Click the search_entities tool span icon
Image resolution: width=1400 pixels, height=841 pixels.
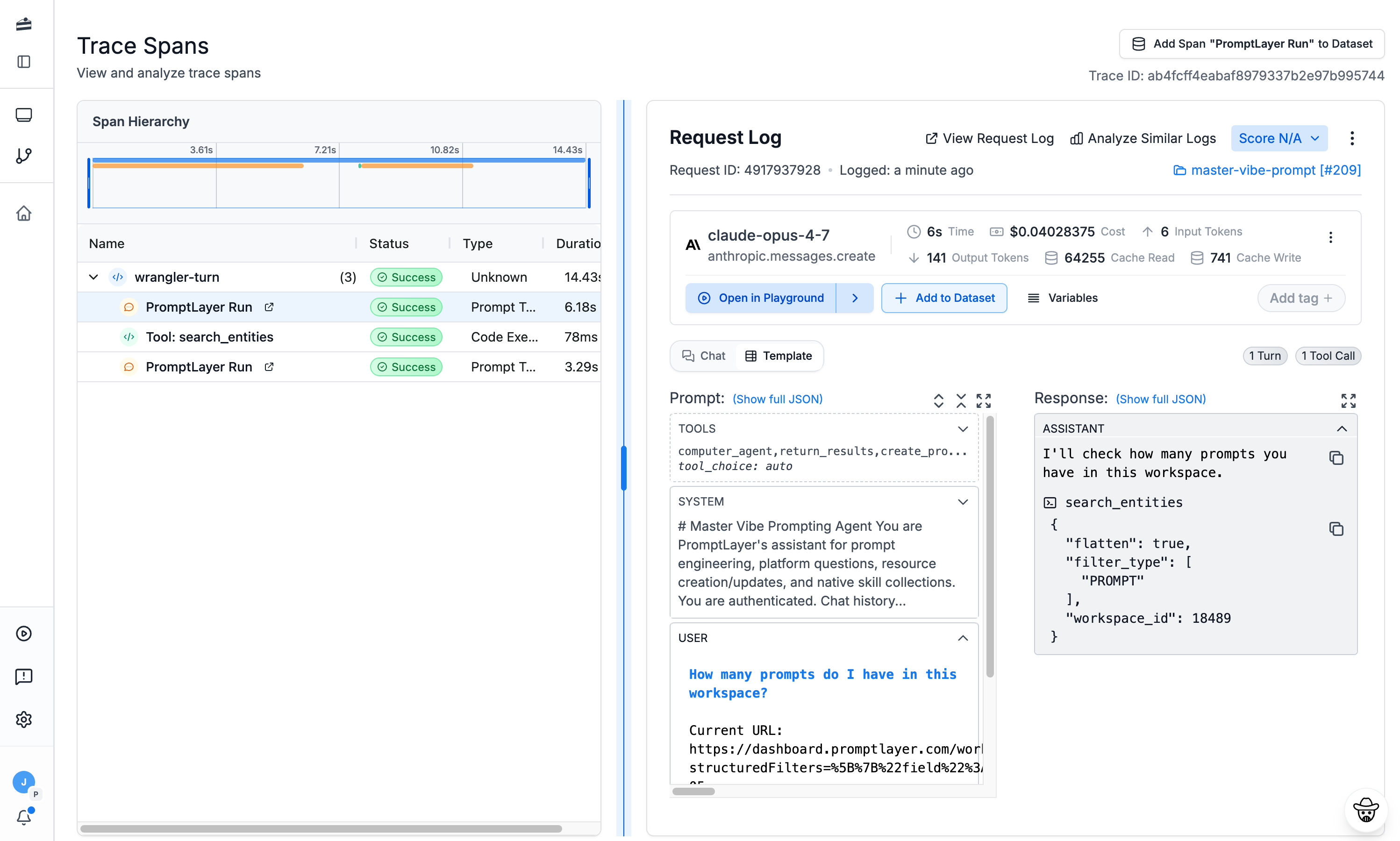pyautogui.click(x=129, y=336)
